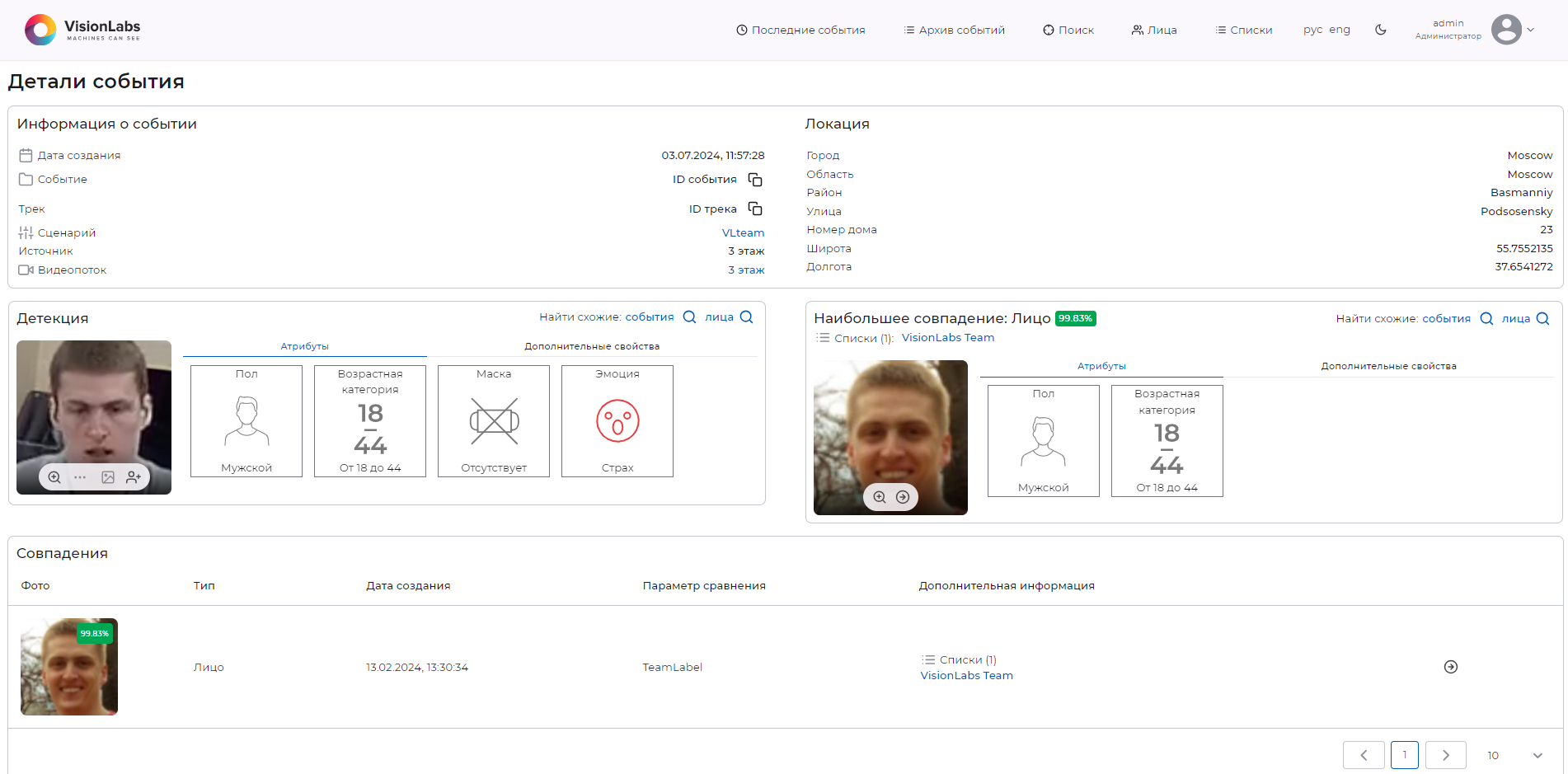Toggle dark theme moon icon

click(1381, 30)
